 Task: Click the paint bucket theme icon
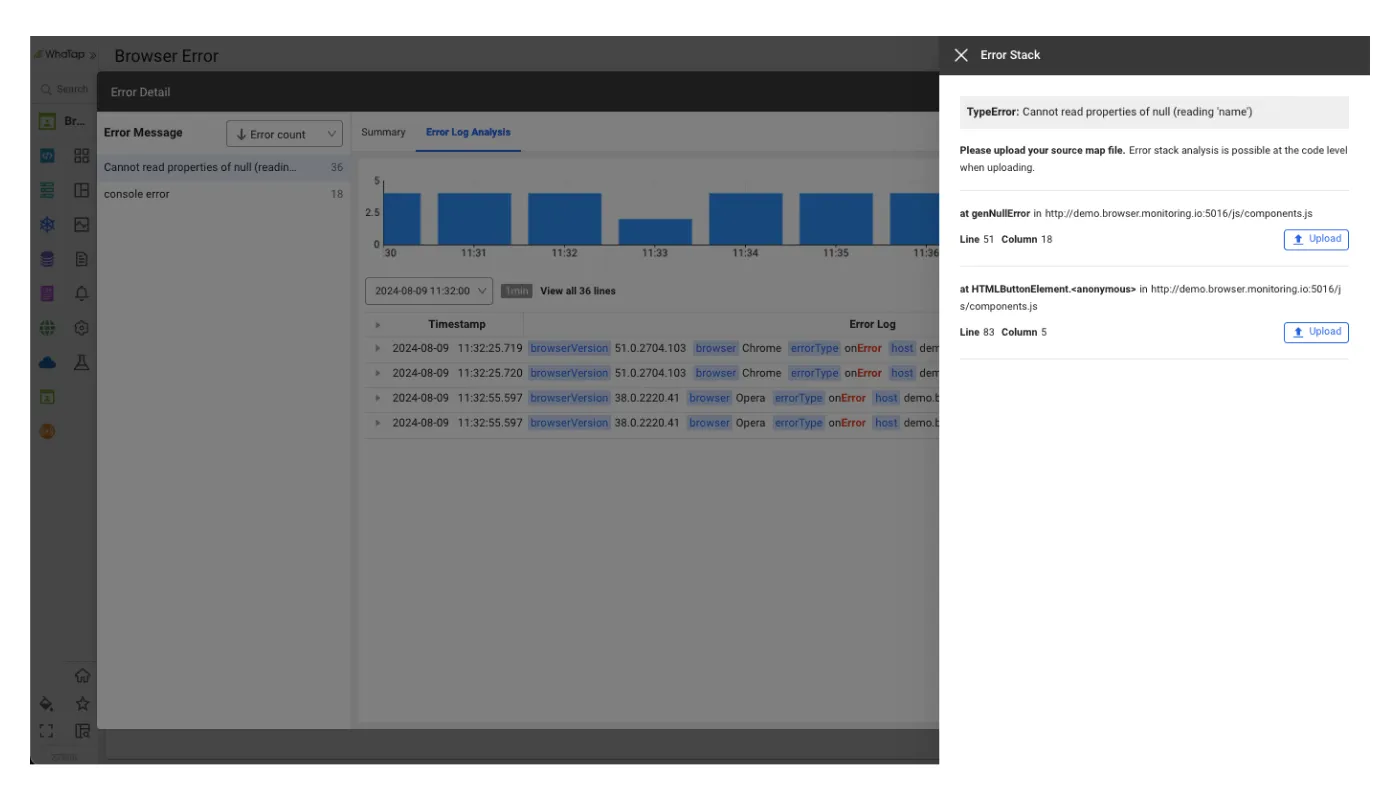(x=46, y=704)
